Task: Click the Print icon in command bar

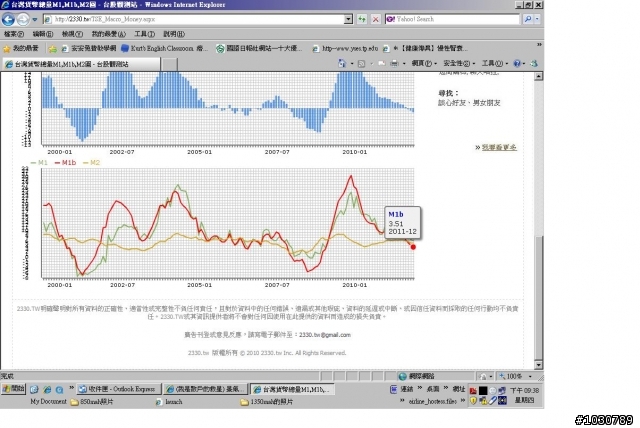Action: click(394, 63)
